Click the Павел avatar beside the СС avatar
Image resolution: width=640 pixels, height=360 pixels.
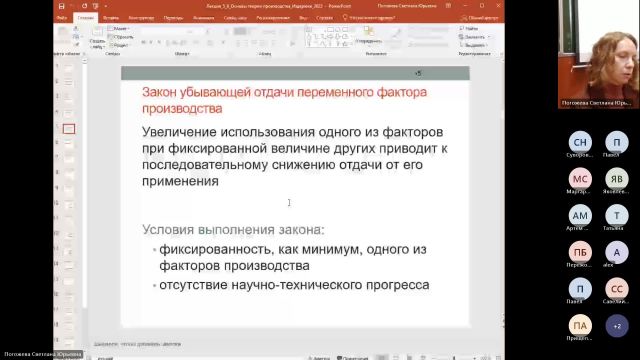[x=580, y=289]
